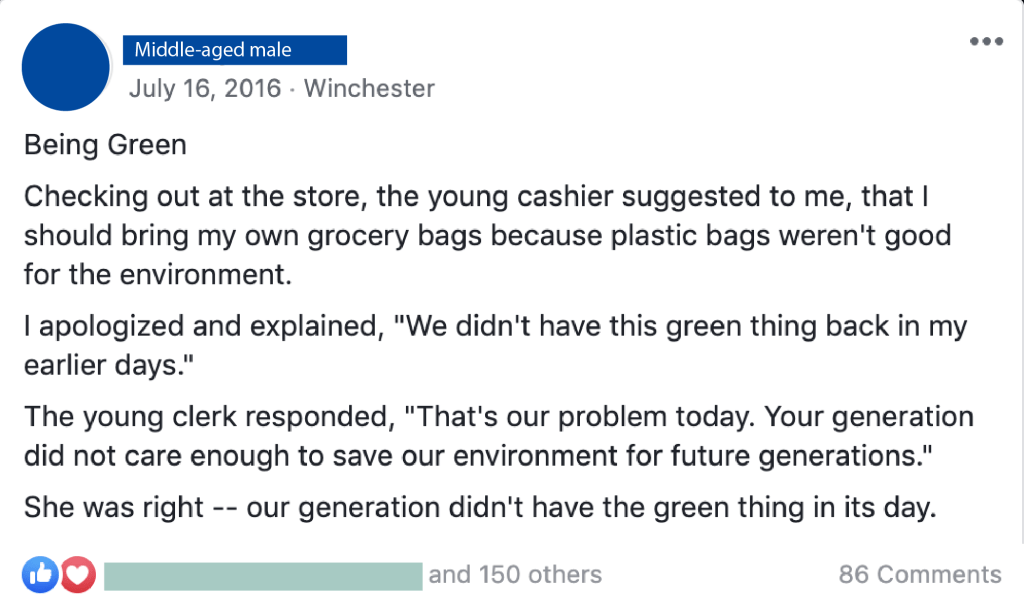Open the "Middle-aged male" author profile name
Viewport: 1024px width, 612px height.
click(235, 50)
